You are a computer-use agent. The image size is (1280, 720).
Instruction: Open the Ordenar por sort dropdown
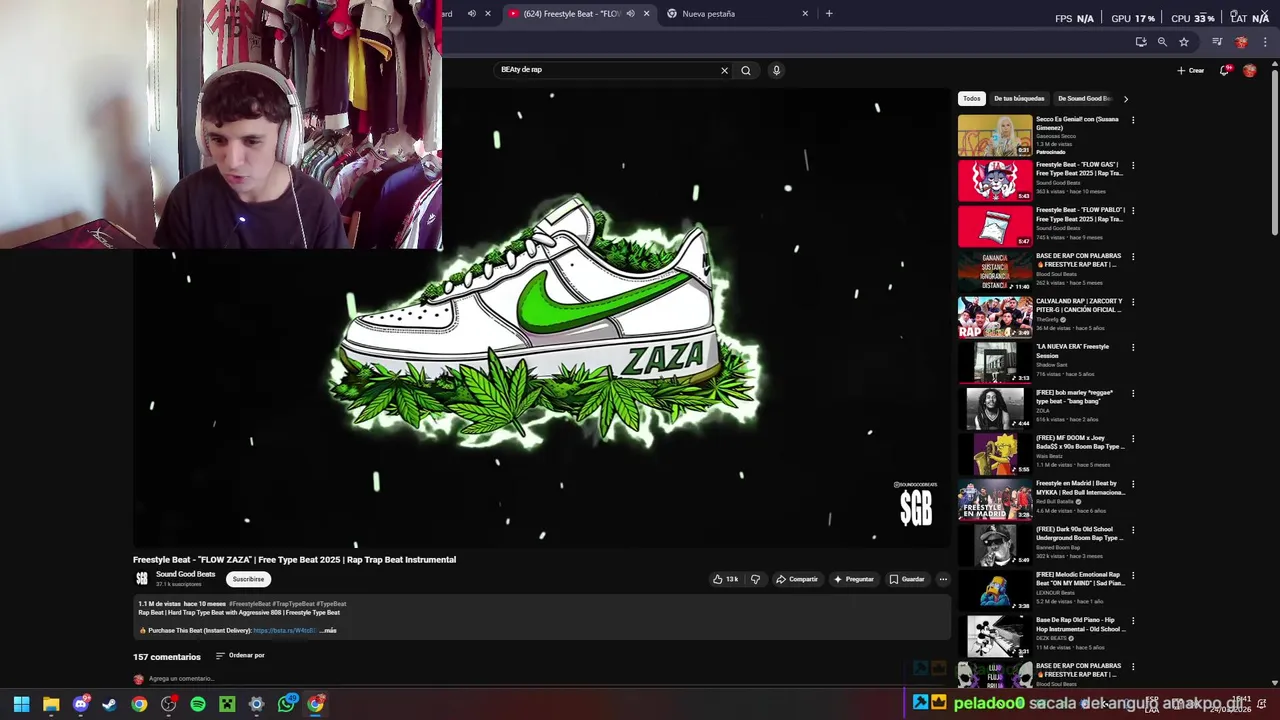click(240, 656)
